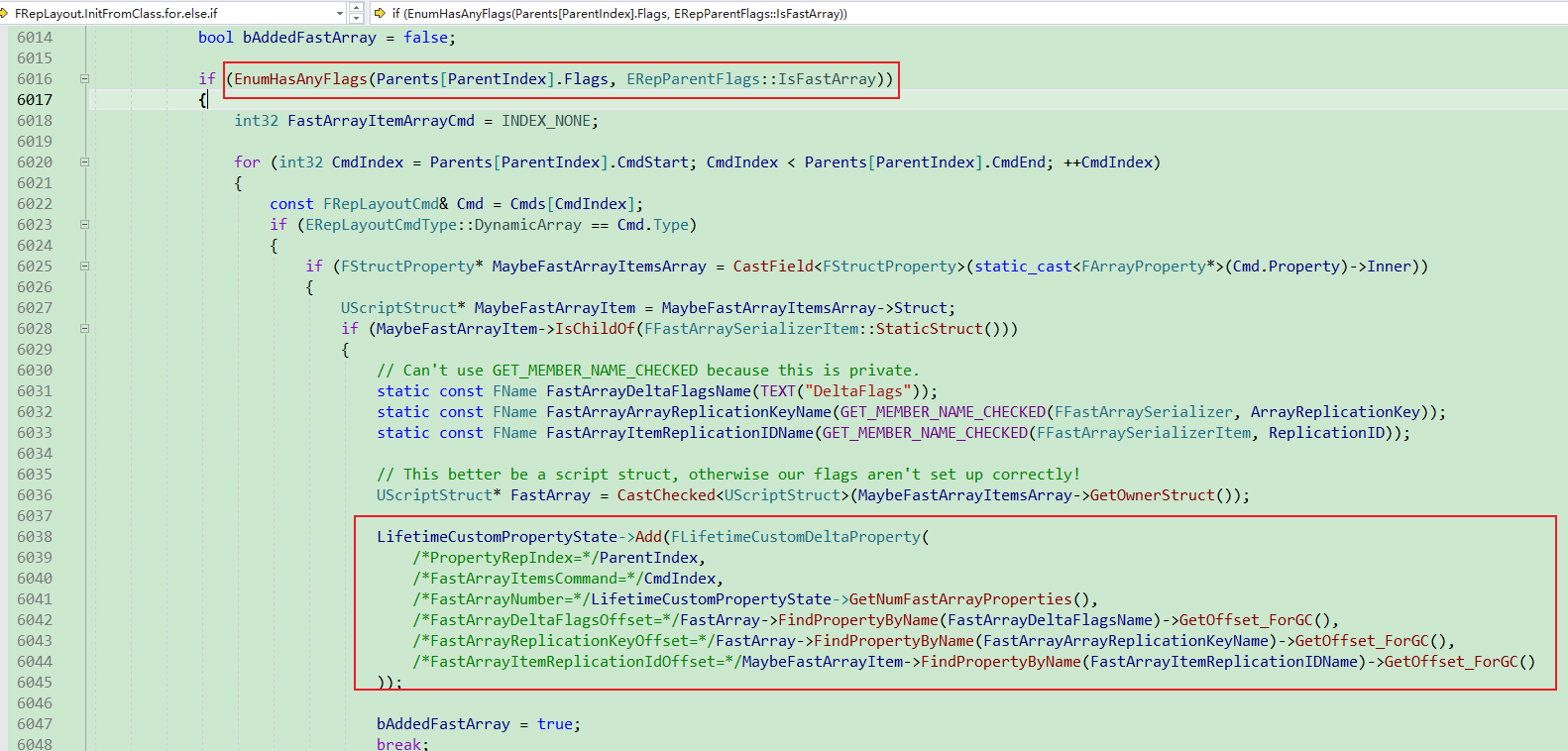Collapse the CastField if block at line 6025
The image size is (1568, 751).
pyautogui.click(x=84, y=267)
